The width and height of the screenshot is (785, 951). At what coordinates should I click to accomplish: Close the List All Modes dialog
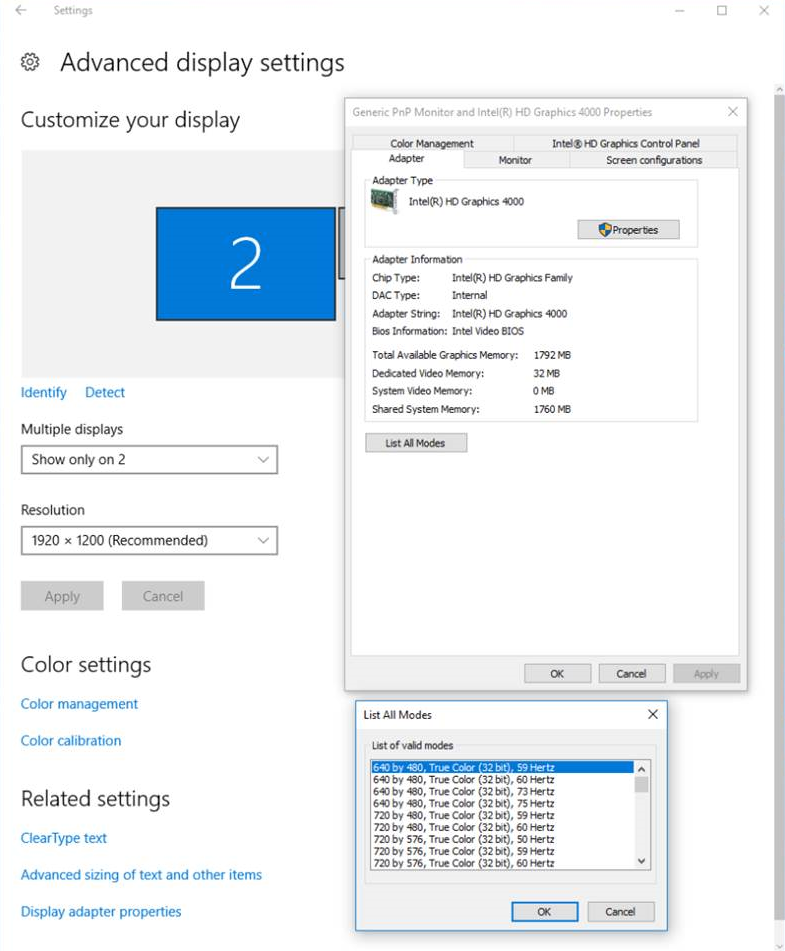tap(653, 715)
